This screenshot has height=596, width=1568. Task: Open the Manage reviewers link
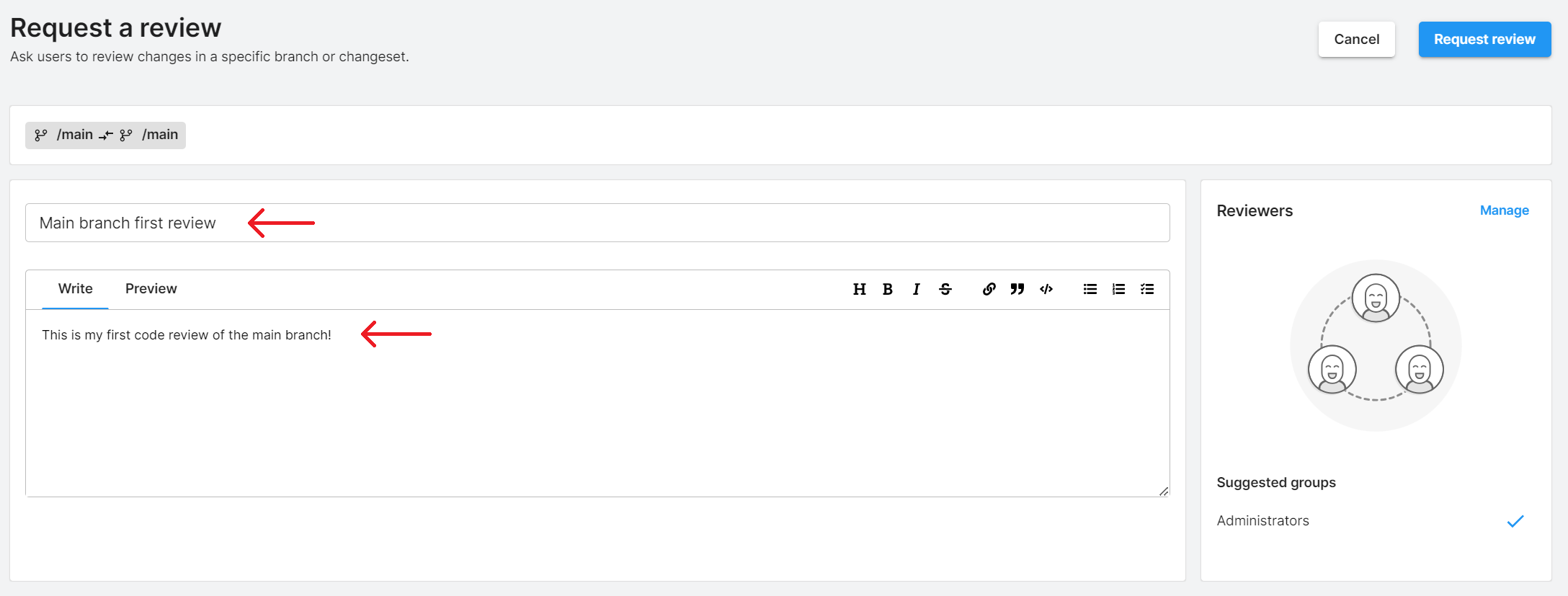(1504, 210)
